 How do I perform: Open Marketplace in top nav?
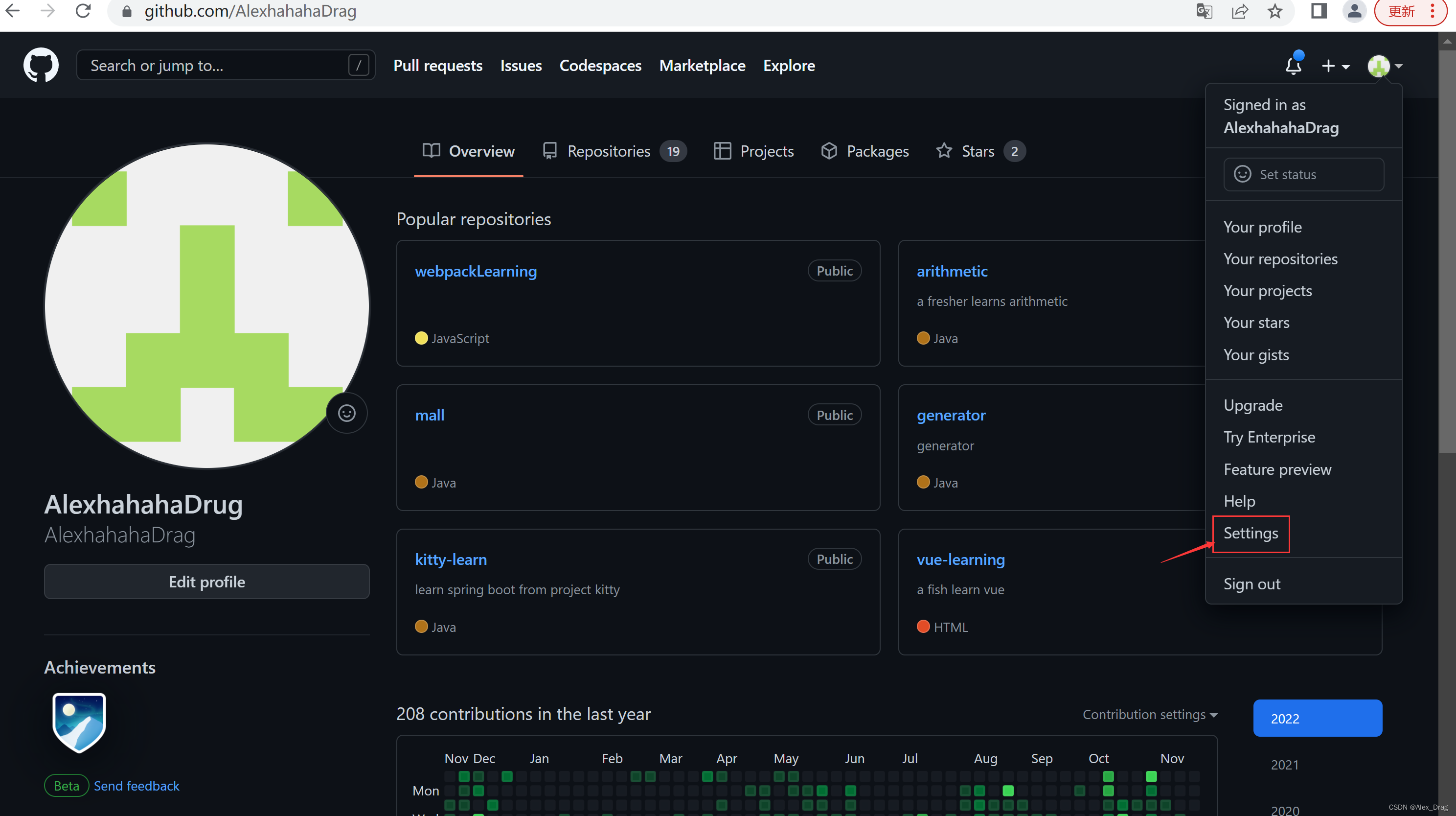(x=702, y=66)
